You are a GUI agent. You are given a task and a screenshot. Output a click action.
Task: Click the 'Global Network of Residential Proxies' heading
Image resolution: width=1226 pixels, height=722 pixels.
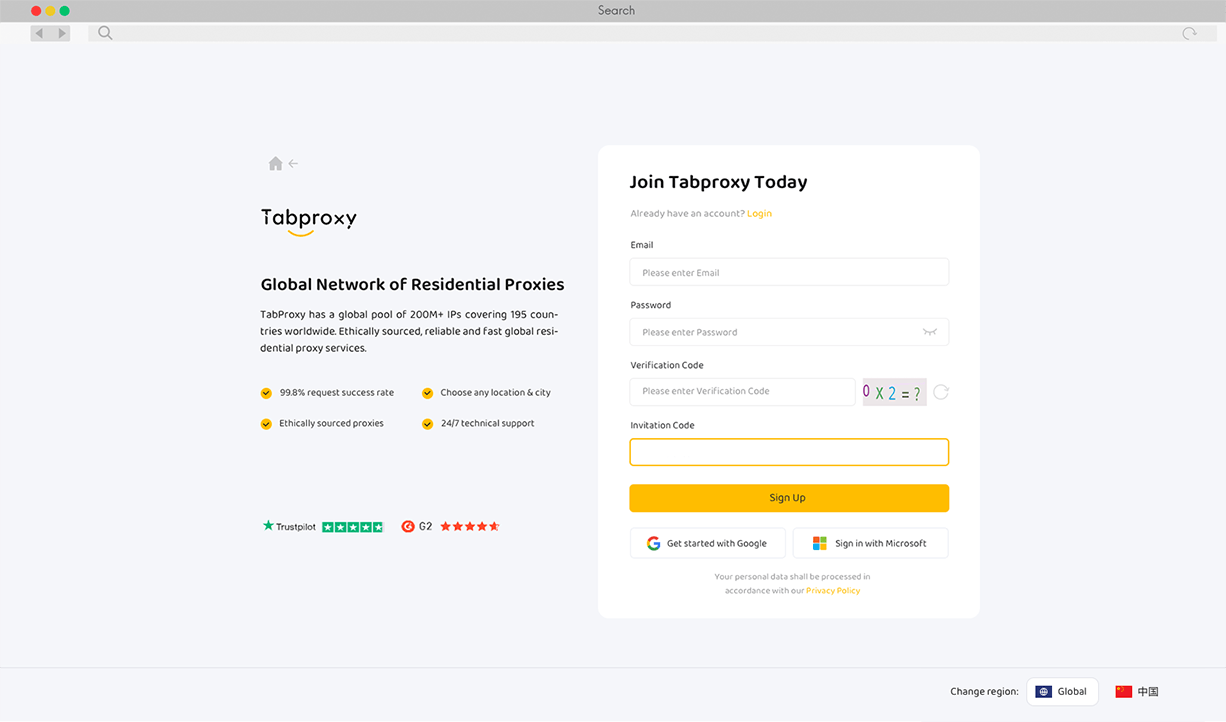tap(412, 285)
